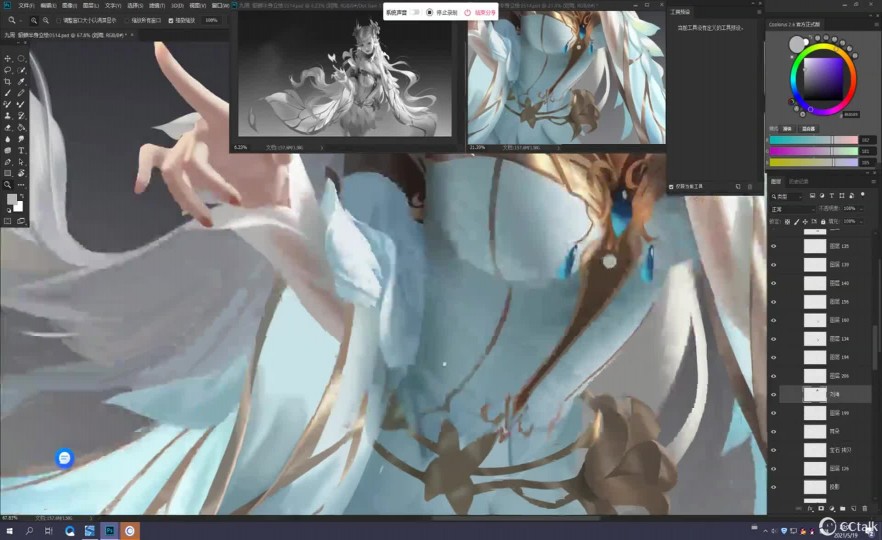
Task: Toggle Quick Mask mode icon
Action: pos(8,221)
